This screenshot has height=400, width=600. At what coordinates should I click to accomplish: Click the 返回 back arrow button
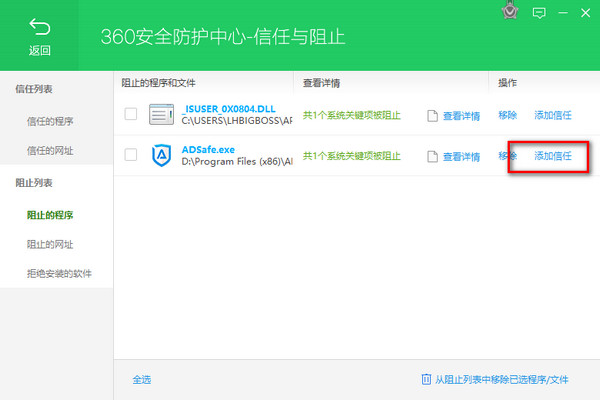39,36
